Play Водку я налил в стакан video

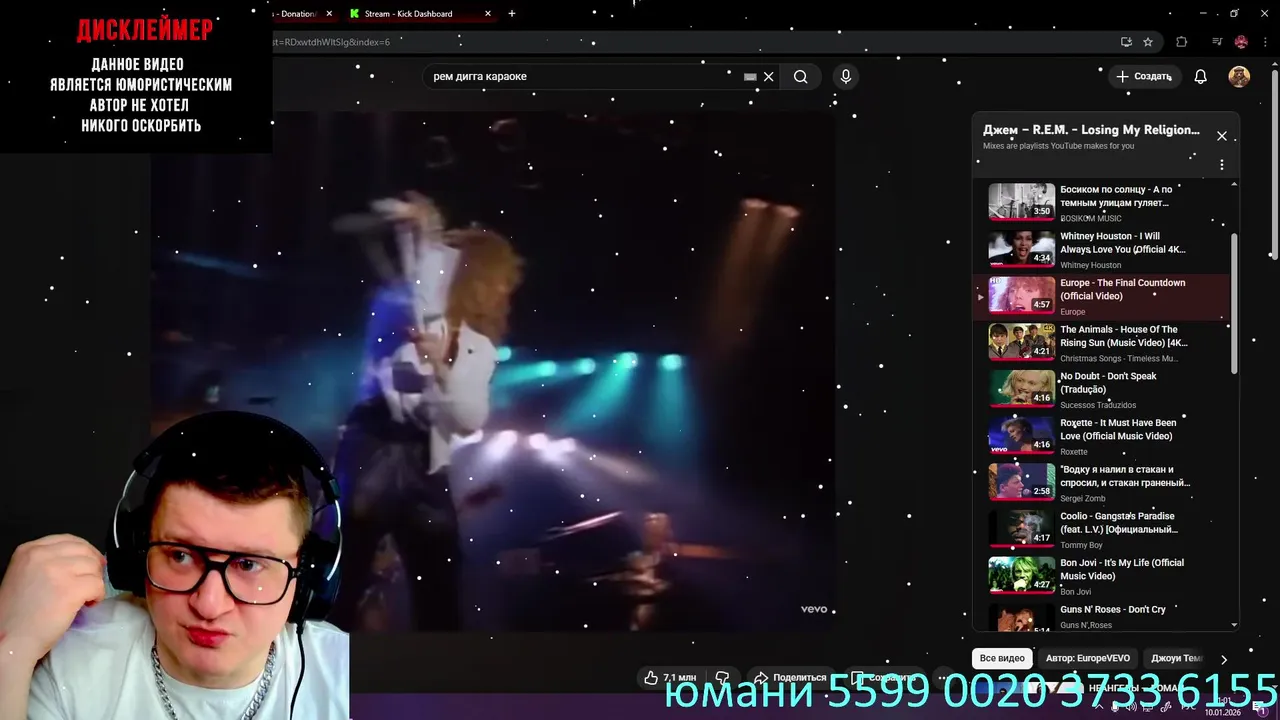pyautogui.click(x=1102, y=483)
